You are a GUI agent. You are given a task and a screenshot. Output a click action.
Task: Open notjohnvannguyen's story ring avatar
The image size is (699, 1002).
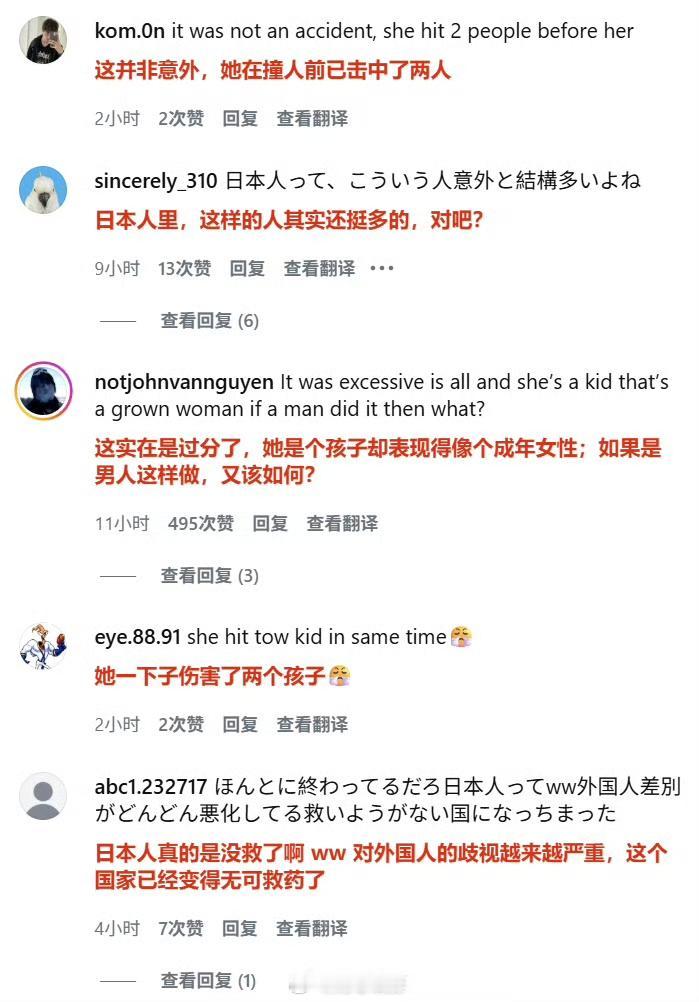click(x=43, y=391)
